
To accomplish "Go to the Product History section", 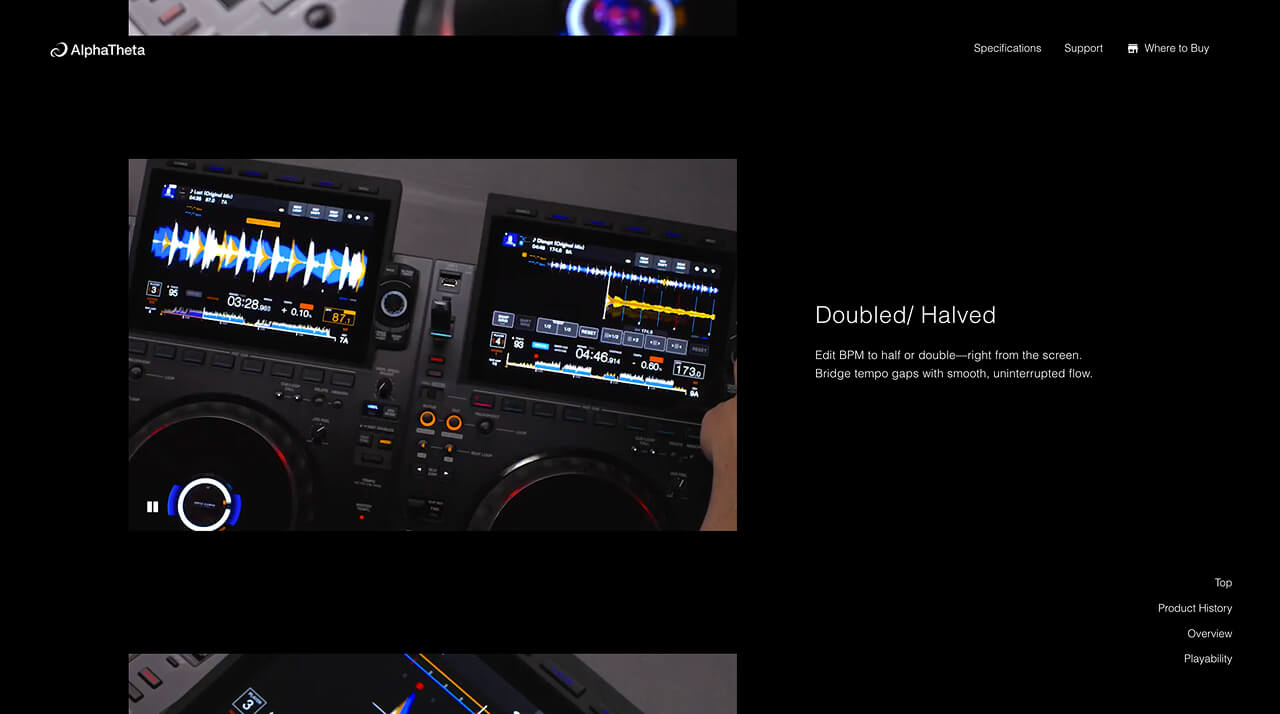I will pyautogui.click(x=1194, y=608).
